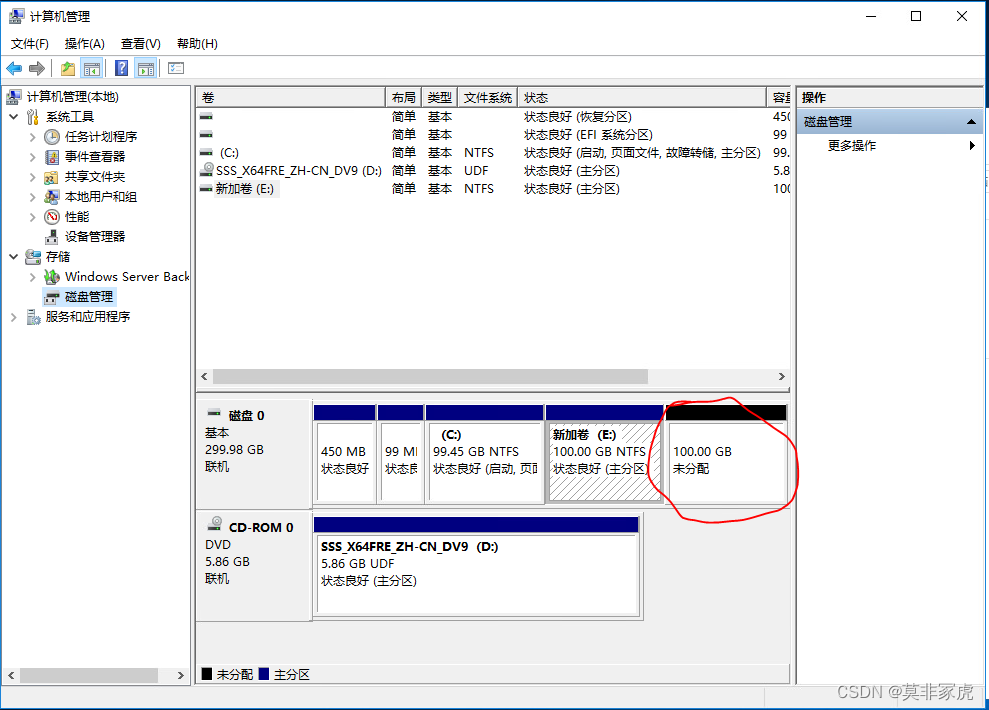Screen dimensions: 989x710
Task: Select the 恢复分区 volume row
Action: [493, 117]
